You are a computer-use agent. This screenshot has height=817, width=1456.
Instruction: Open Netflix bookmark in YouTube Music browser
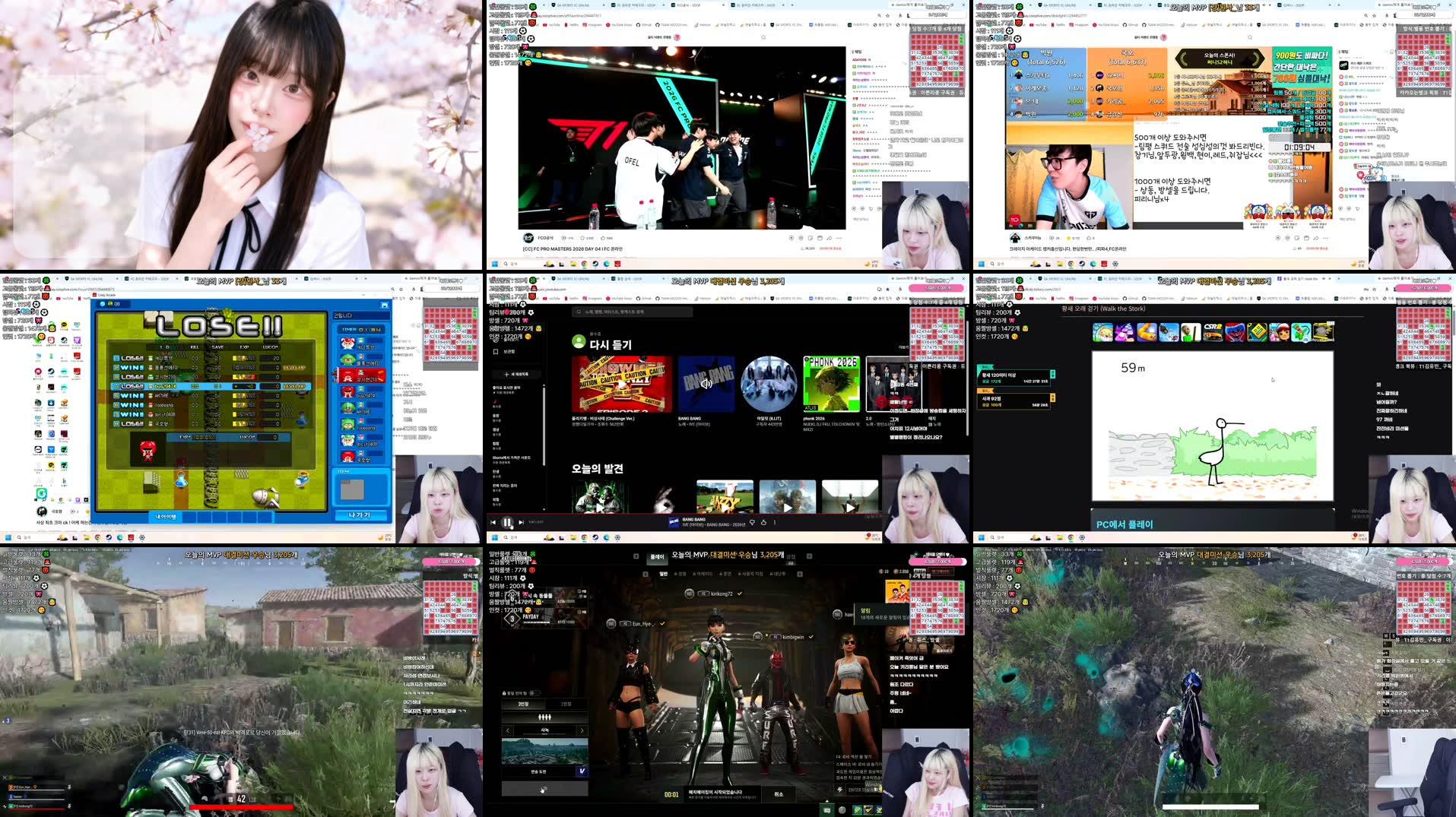[x=572, y=298]
